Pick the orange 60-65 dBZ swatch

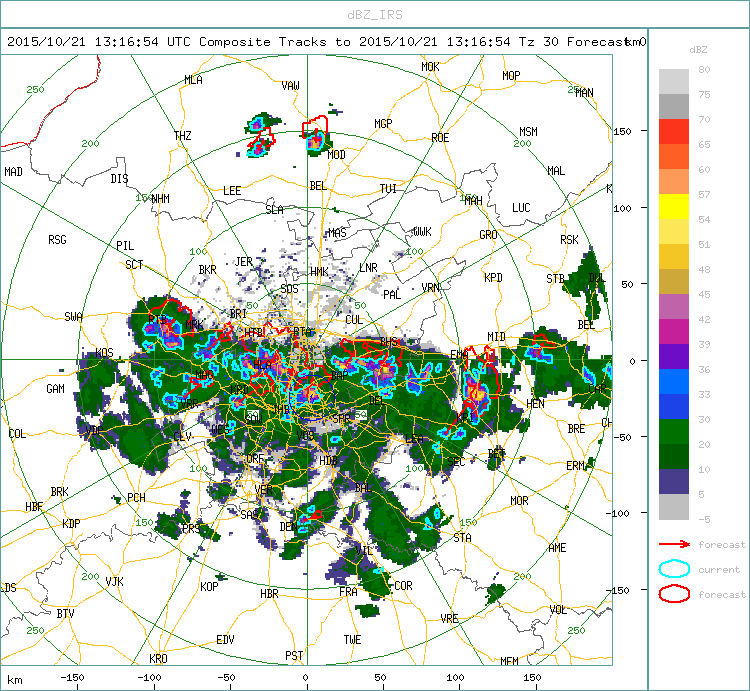(x=674, y=156)
